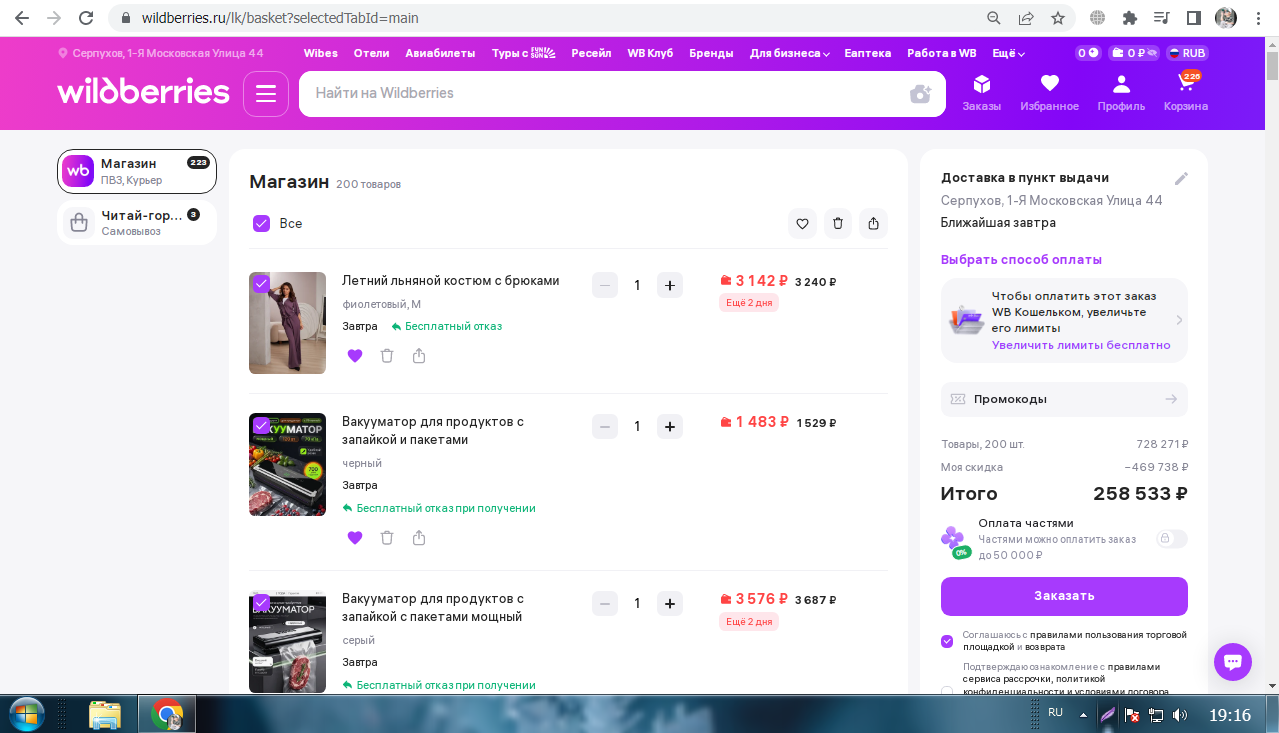Image resolution: width=1279 pixels, height=733 pixels.
Task: Edit delivery address pencil icon
Action: [1181, 179]
